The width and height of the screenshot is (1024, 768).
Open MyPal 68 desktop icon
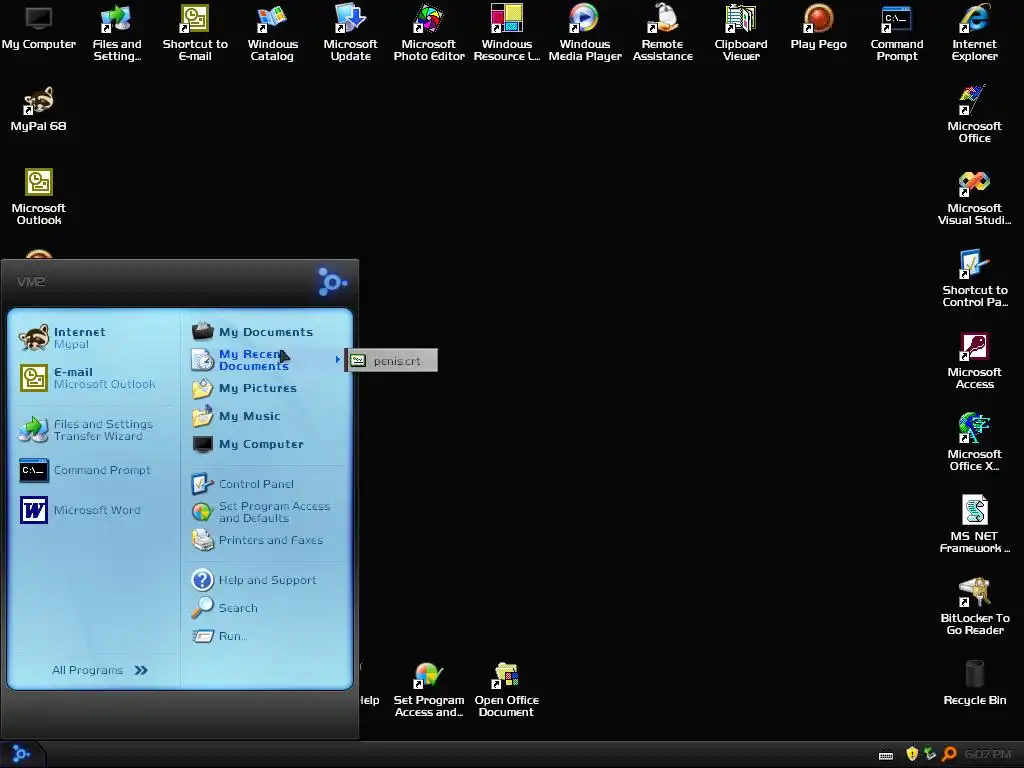[x=39, y=109]
